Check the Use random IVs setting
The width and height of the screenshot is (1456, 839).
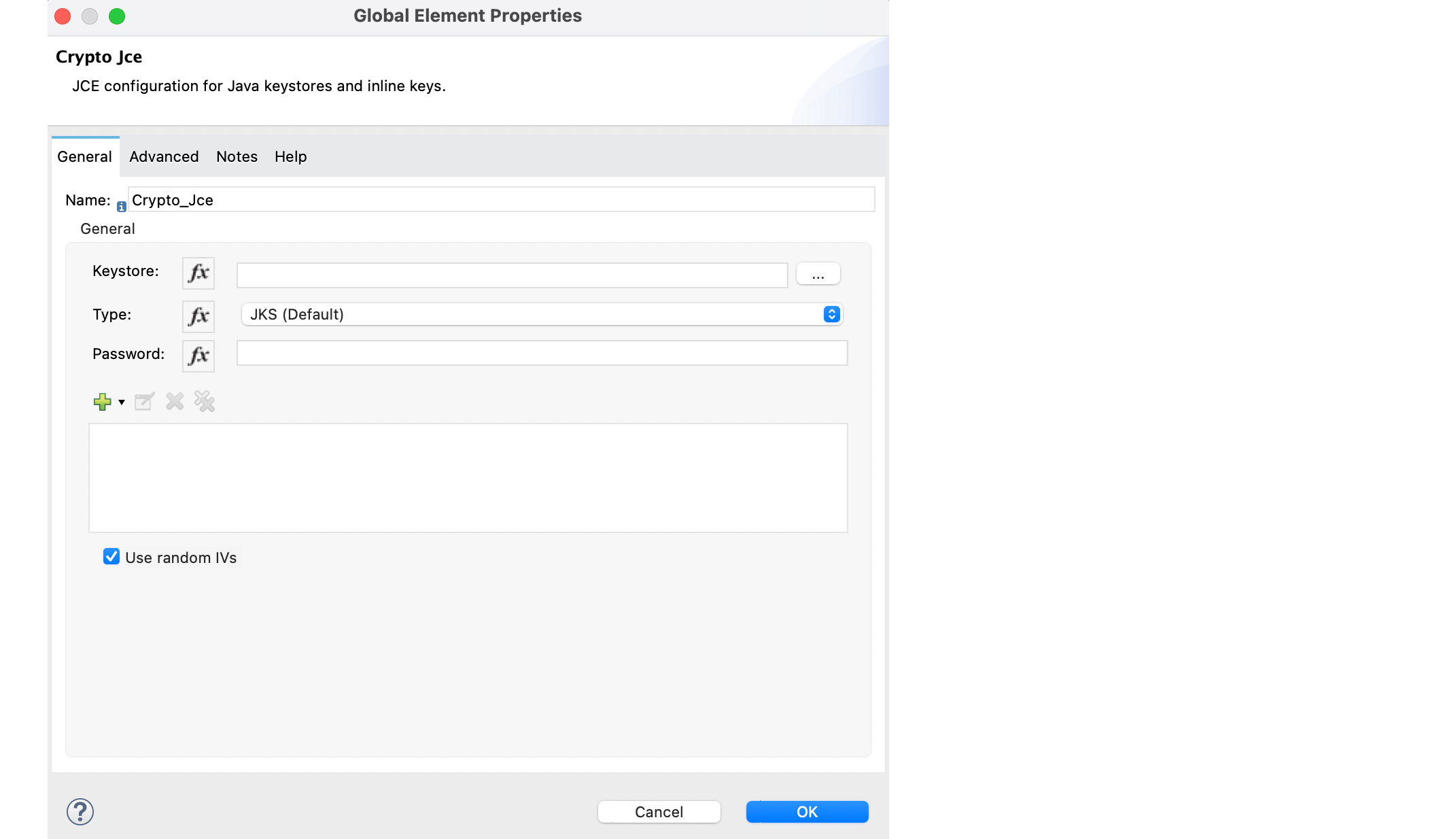111,558
